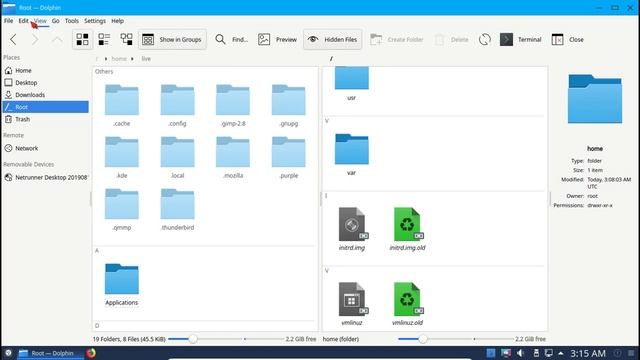Image resolution: width=640 pixels, height=360 pixels.
Task: Open the Edit menu
Action: pyautogui.click(x=23, y=21)
